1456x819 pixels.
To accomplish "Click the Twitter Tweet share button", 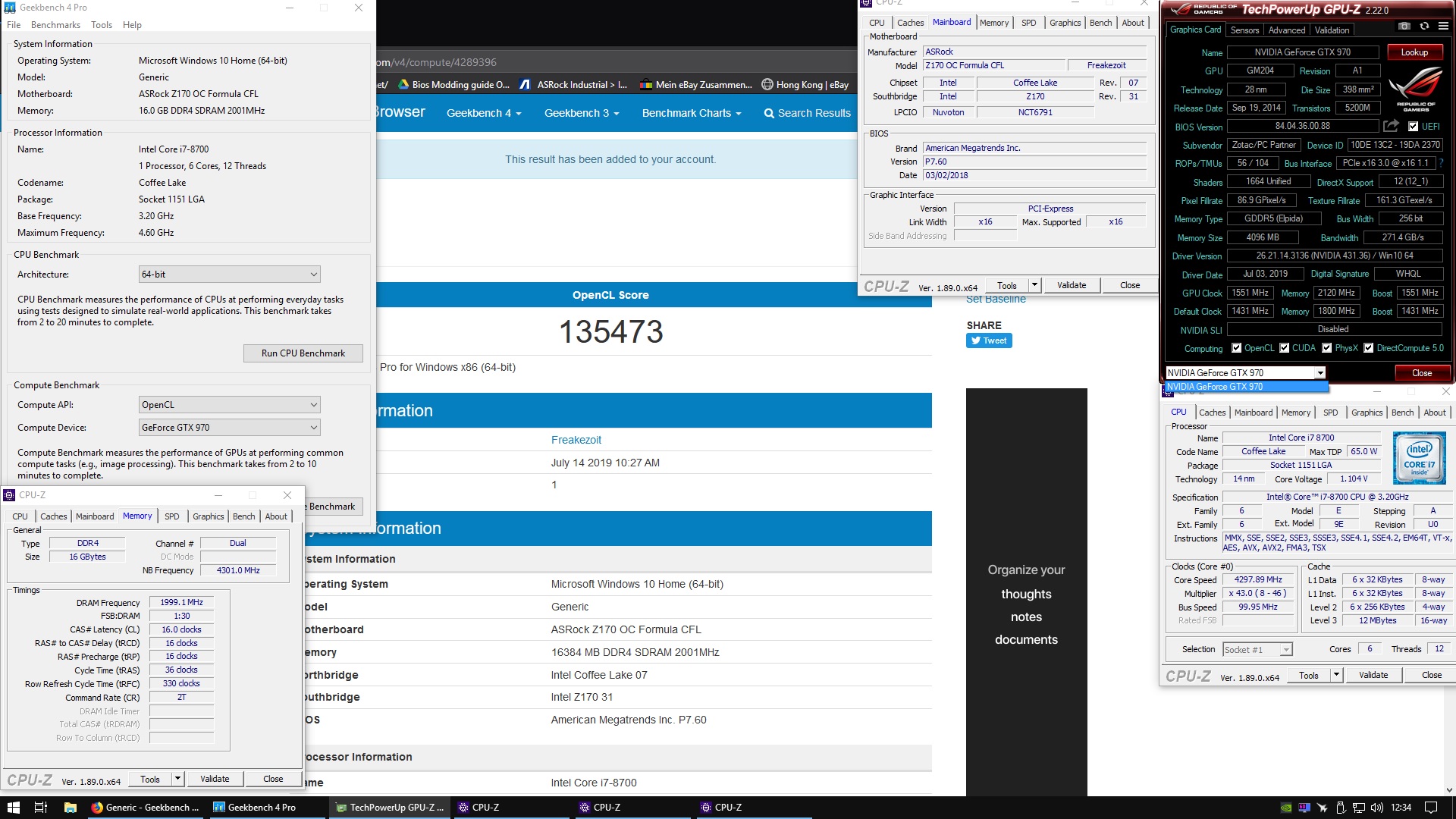I will pos(989,340).
